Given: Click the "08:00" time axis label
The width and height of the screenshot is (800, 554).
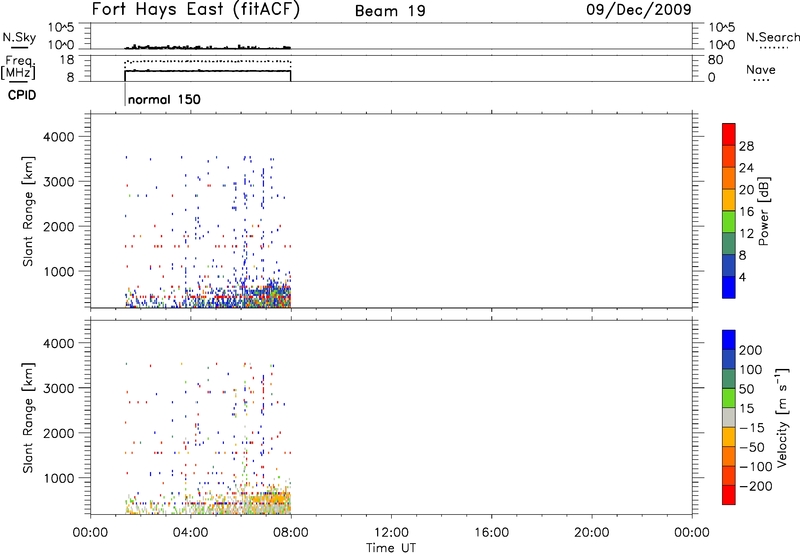Looking at the screenshot, I should click(x=291, y=533).
